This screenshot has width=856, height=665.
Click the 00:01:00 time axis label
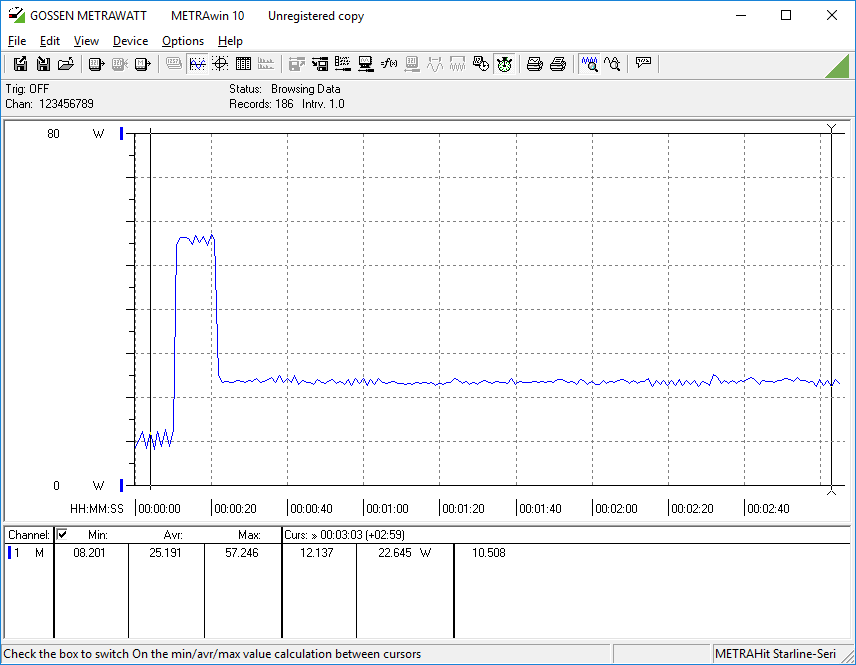click(387, 509)
